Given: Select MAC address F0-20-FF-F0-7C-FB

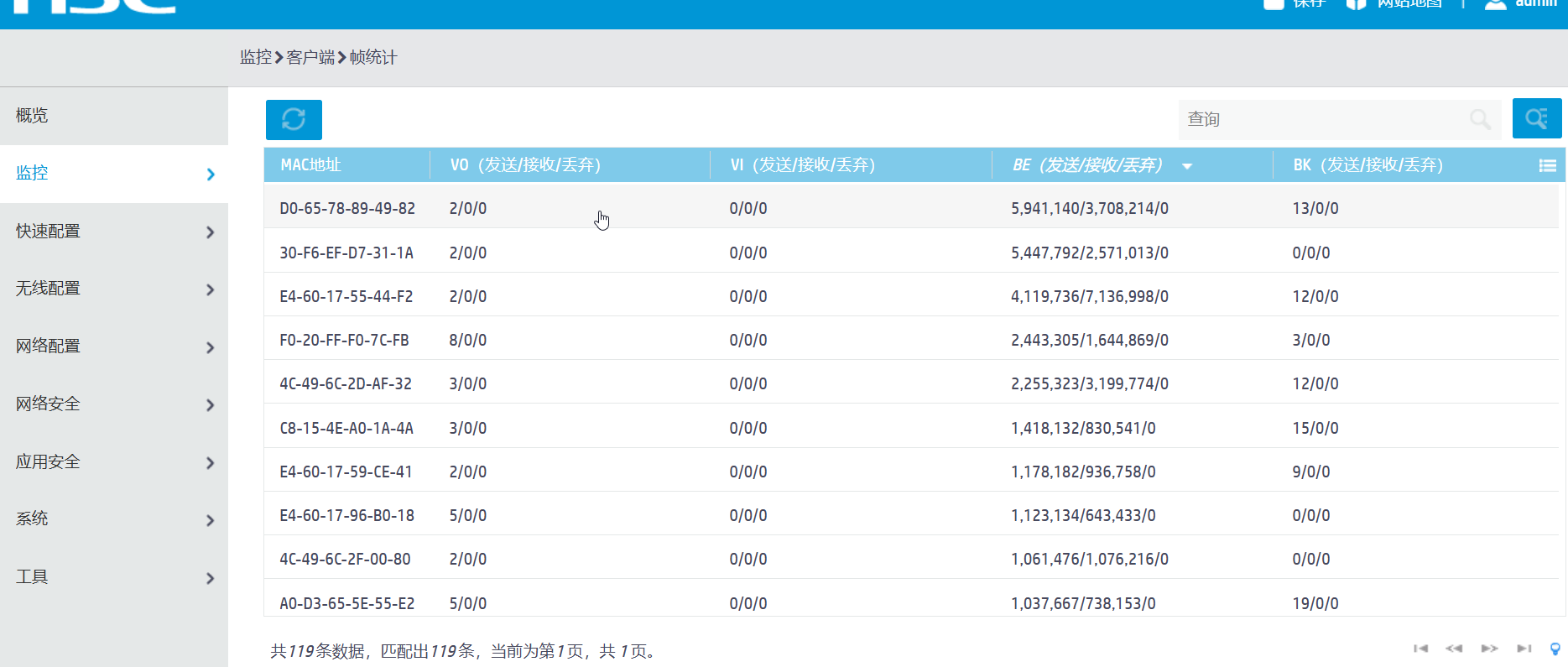Looking at the screenshot, I should [x=344, y=340].
